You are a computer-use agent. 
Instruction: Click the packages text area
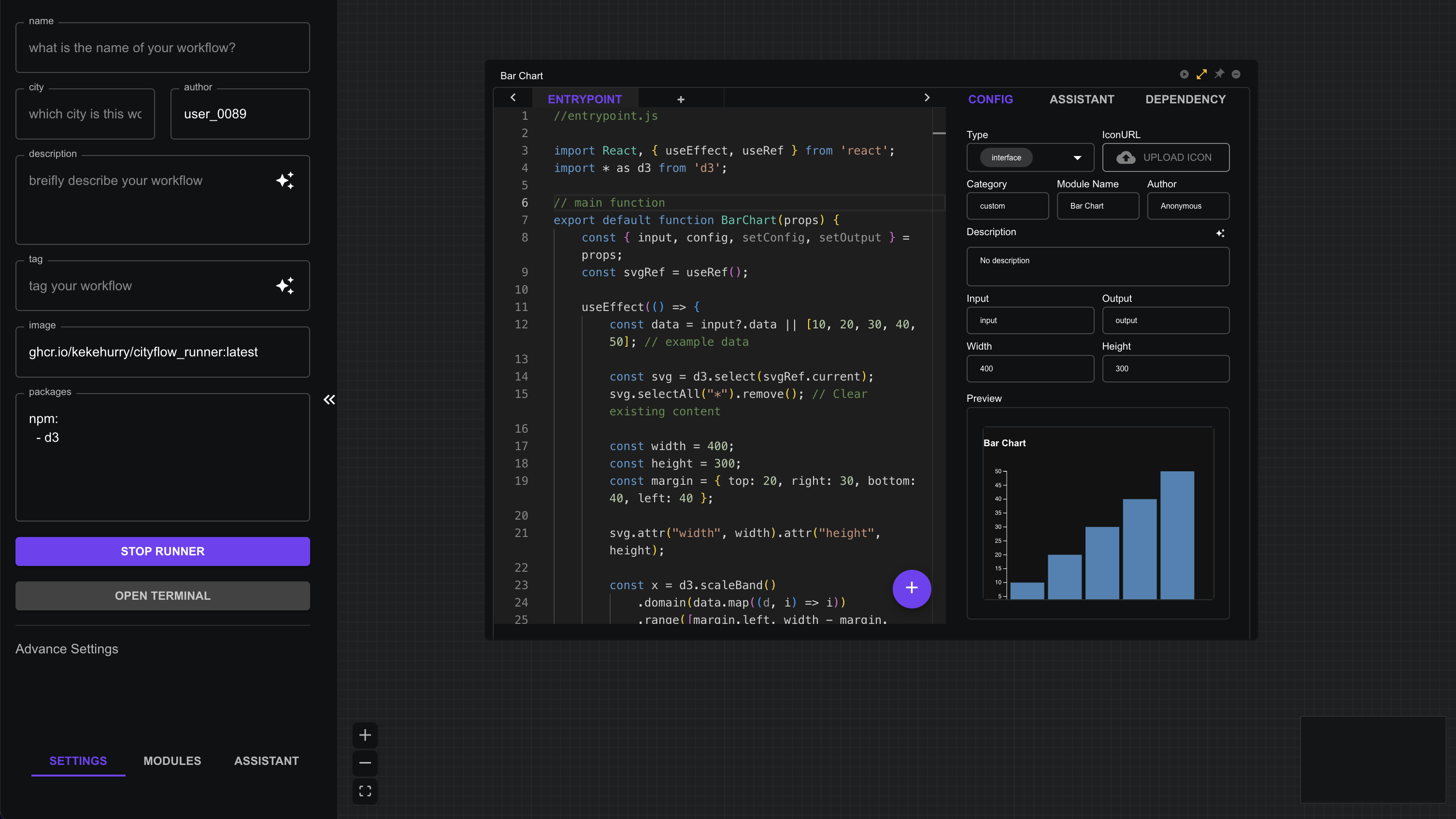[x=163, y=457]
